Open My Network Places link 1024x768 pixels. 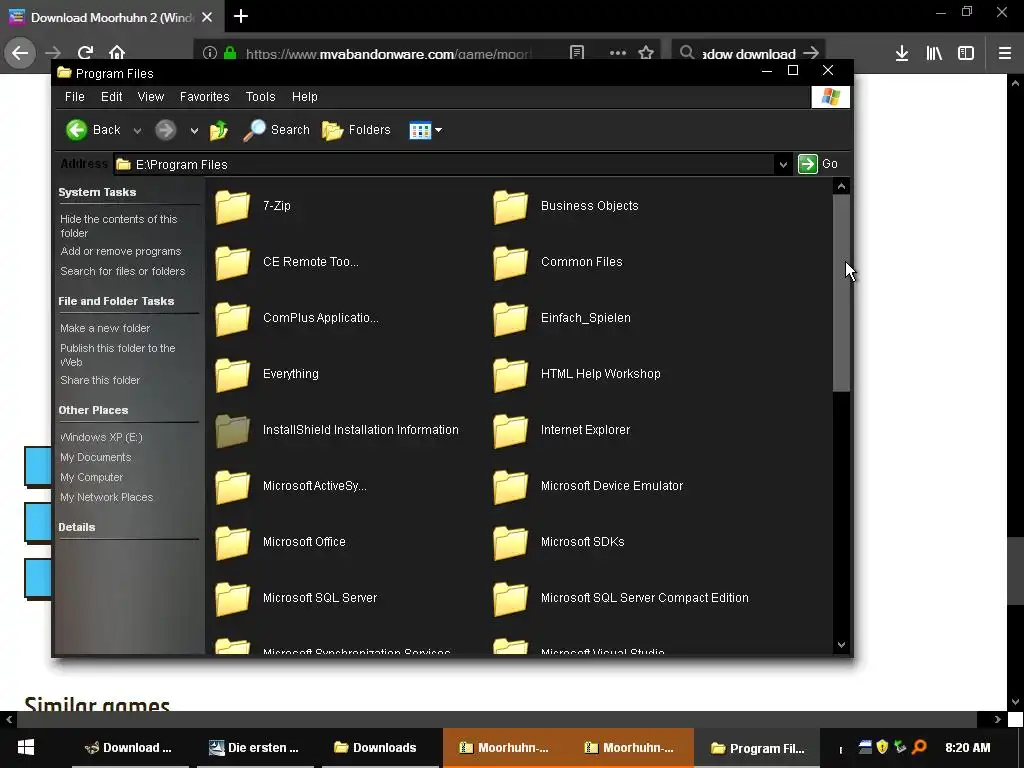[x=106, y=497]
